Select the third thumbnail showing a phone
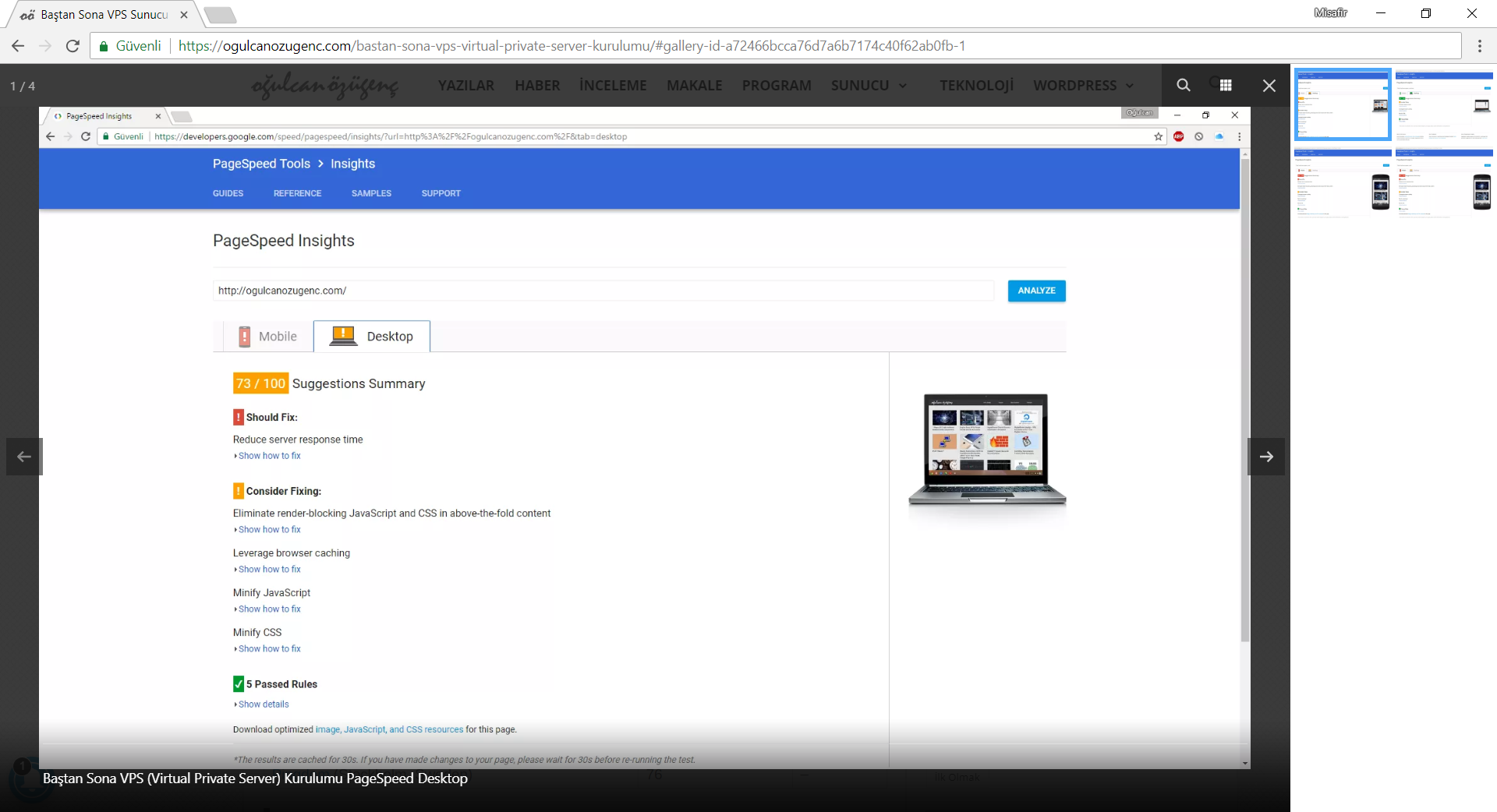Image resolution: width=1497 pixels, height=812 pixels. (x=1343, y=181)
